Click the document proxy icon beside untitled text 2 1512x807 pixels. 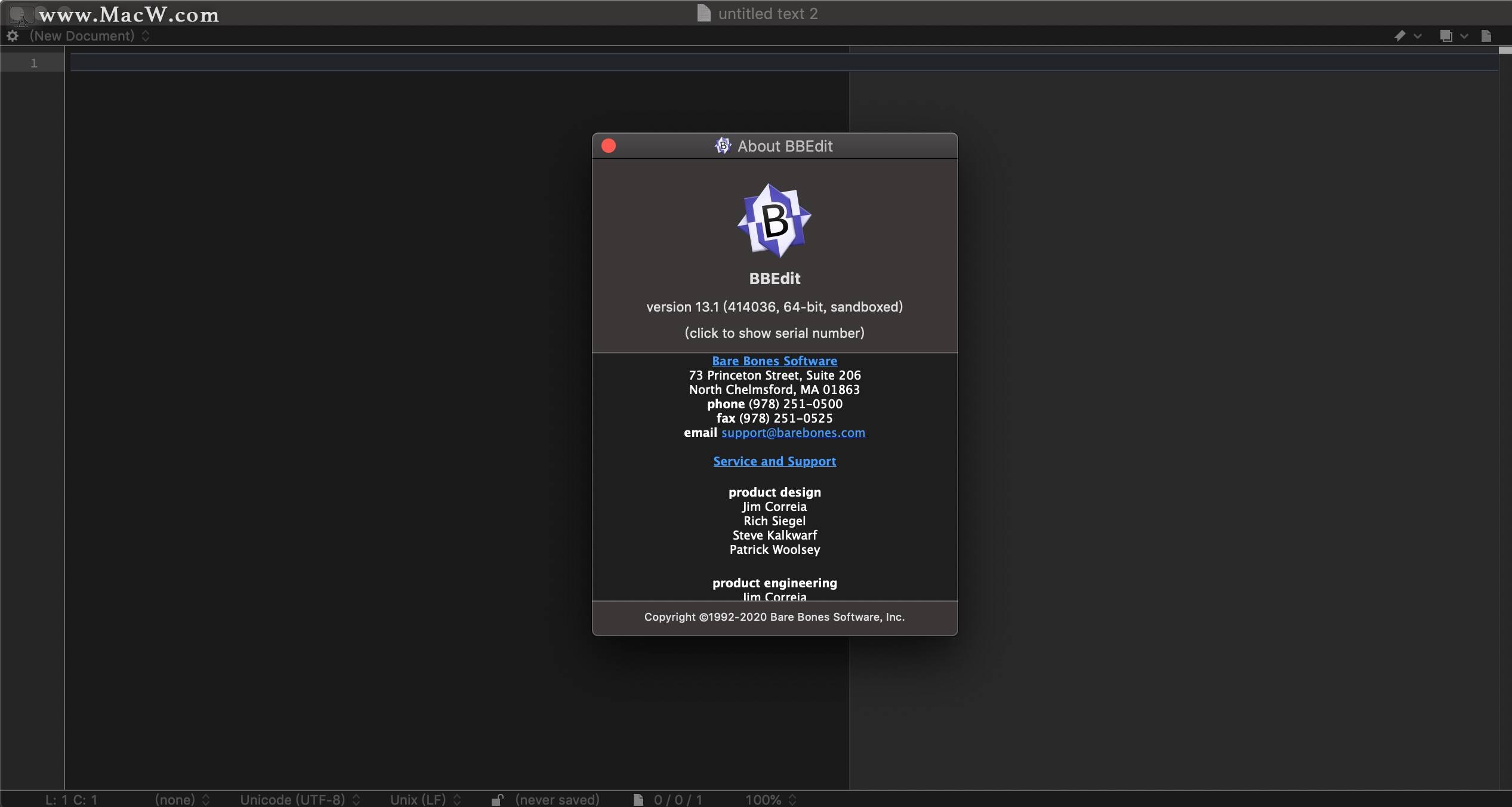[704, 13]
